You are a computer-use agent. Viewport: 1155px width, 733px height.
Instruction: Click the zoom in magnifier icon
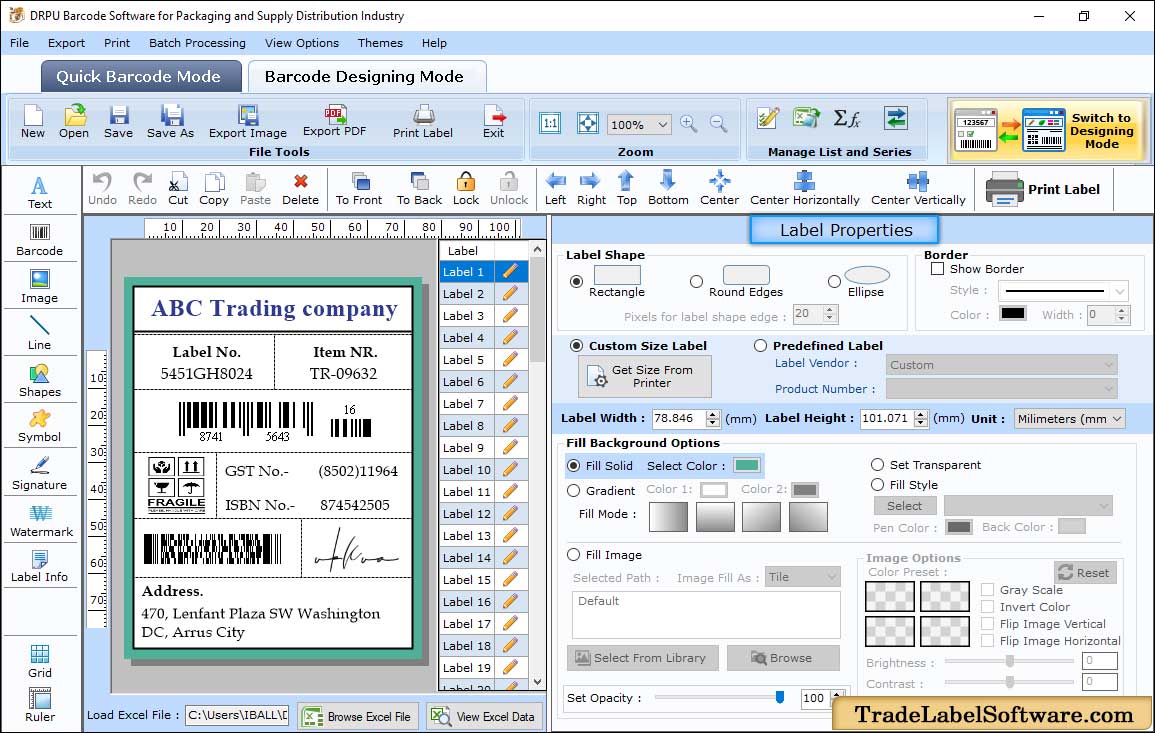tap(689, 124)
